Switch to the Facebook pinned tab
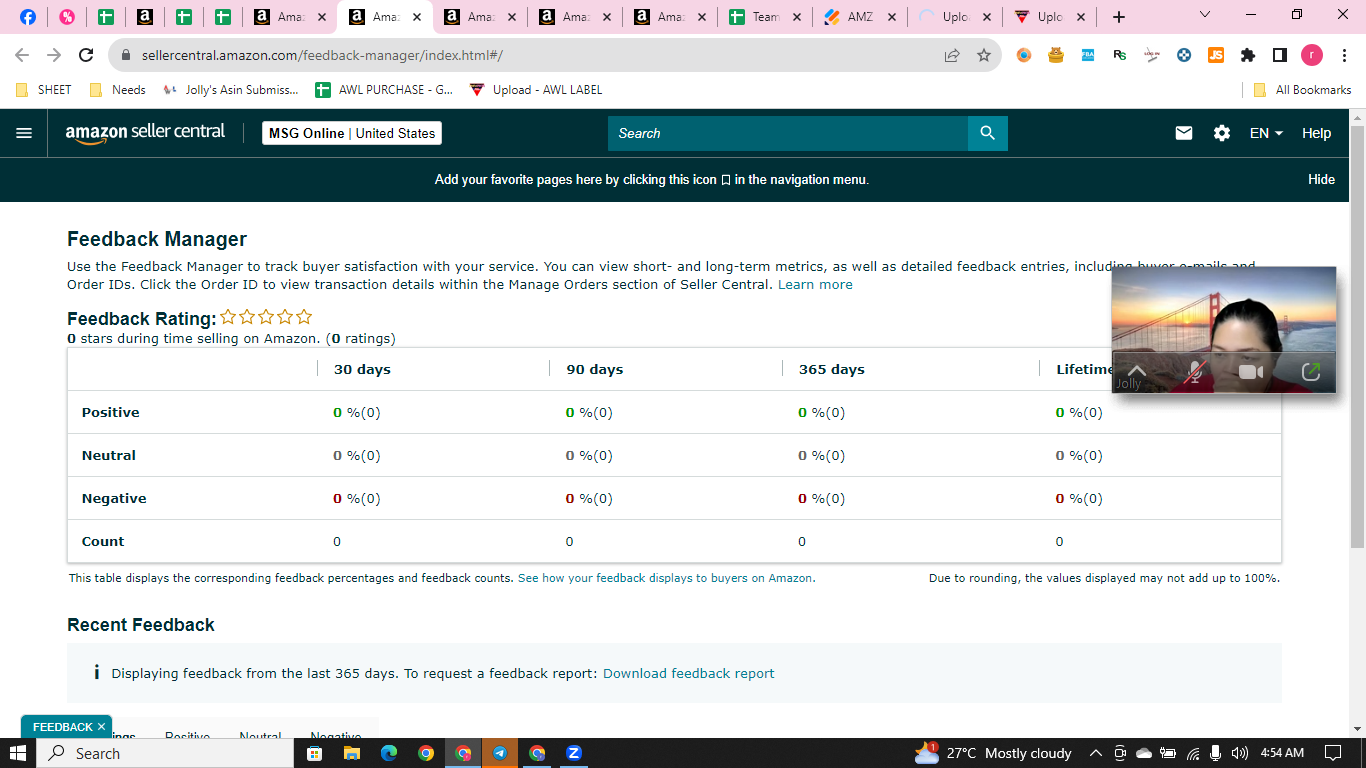Image resolution: width=1366 pixels, height=768 pixels. [x=28, y=17]
